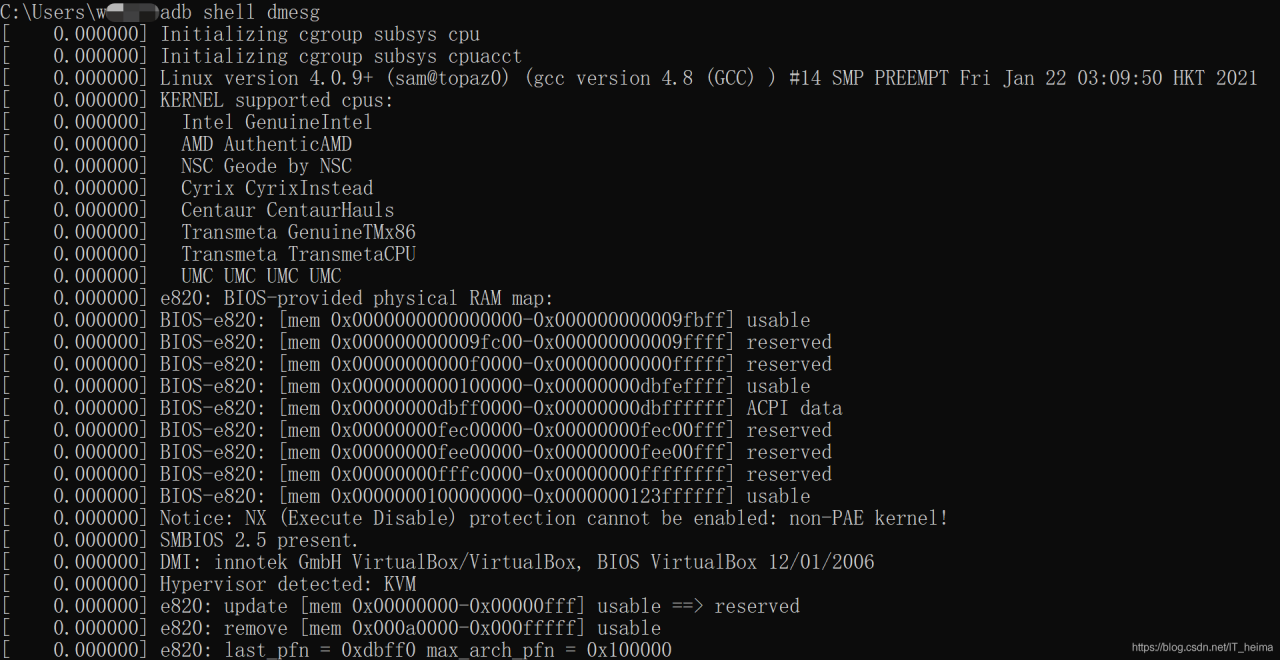Click the 'KERNEL supported cpus:' line
This screenshot has width=1280, height=660.
click(x=276, y=100)
